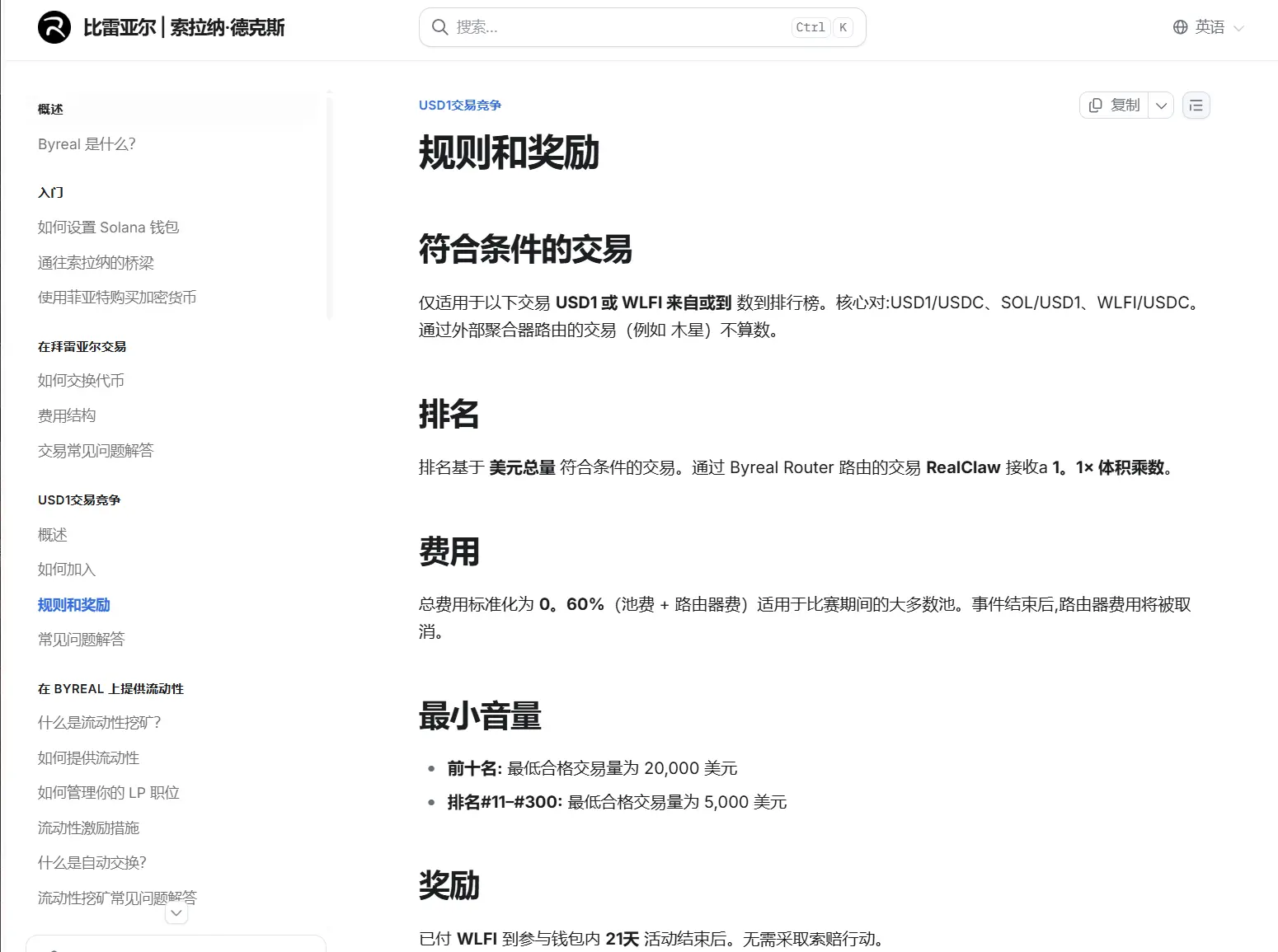Expand the copy options dropdown arrow

click(1161, 106)
